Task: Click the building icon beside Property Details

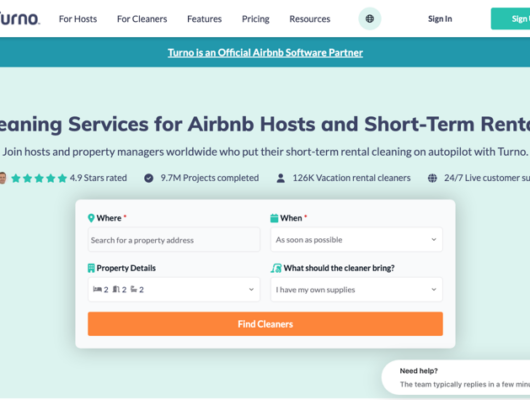Action: [91, 268]
